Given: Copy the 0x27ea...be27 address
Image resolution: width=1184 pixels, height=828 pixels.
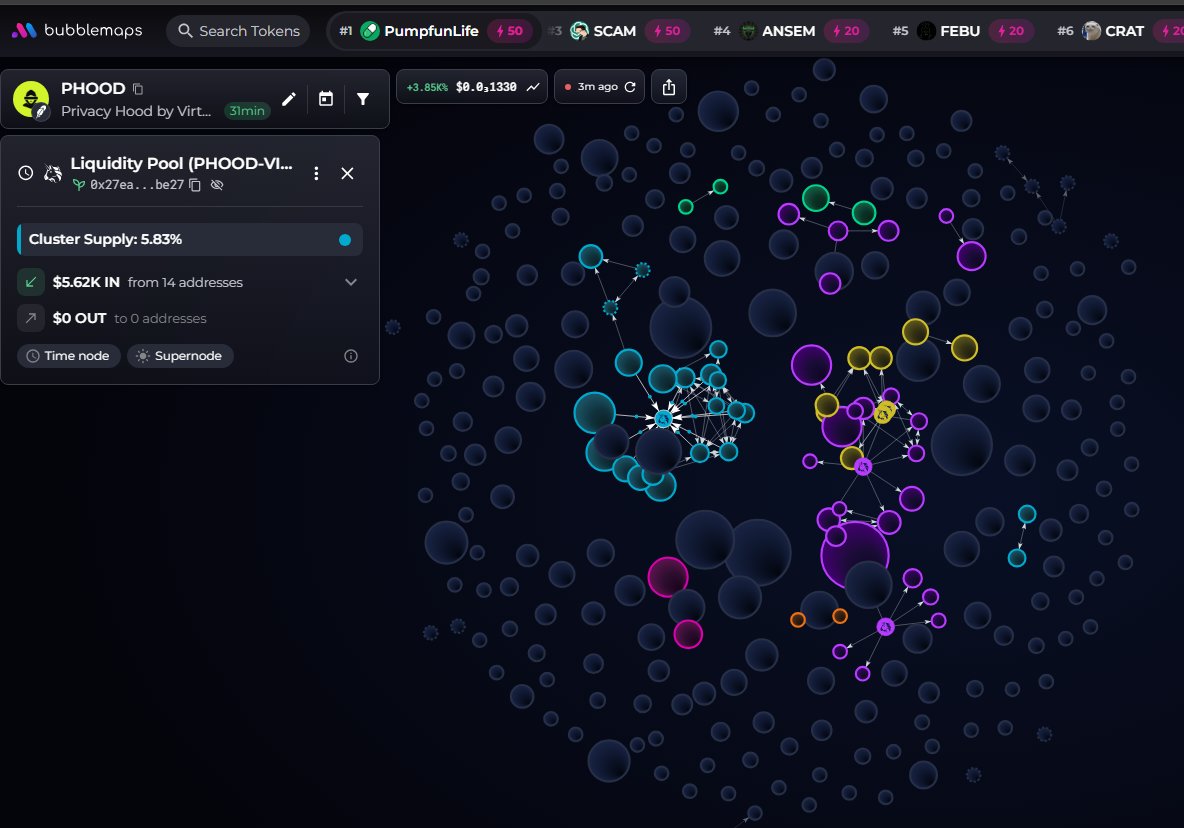Looking at the screenshot, I should pyautogui.click(x=195, y=185).
